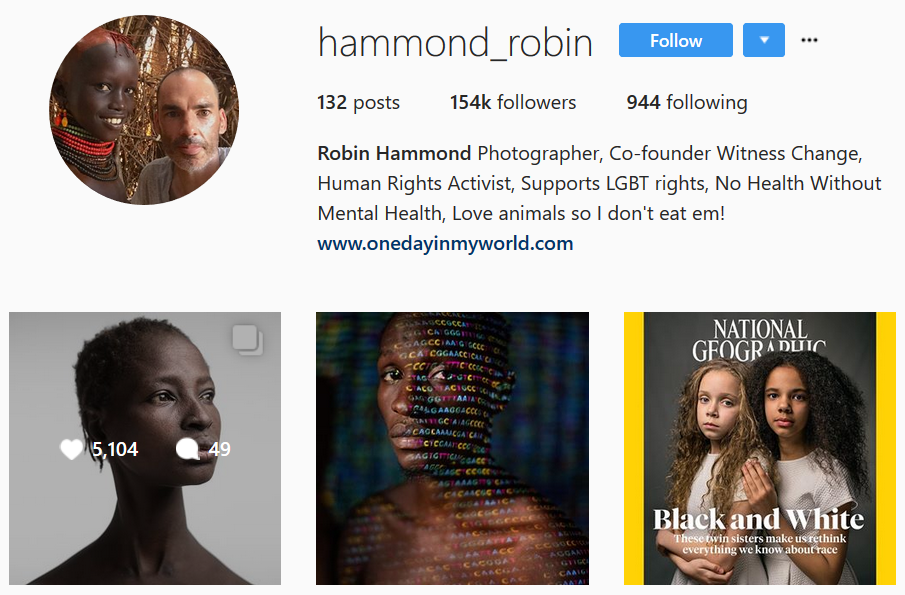View the 944 following list
The height and width of the screenshot is (595, 905).
[x=687, y=103]
